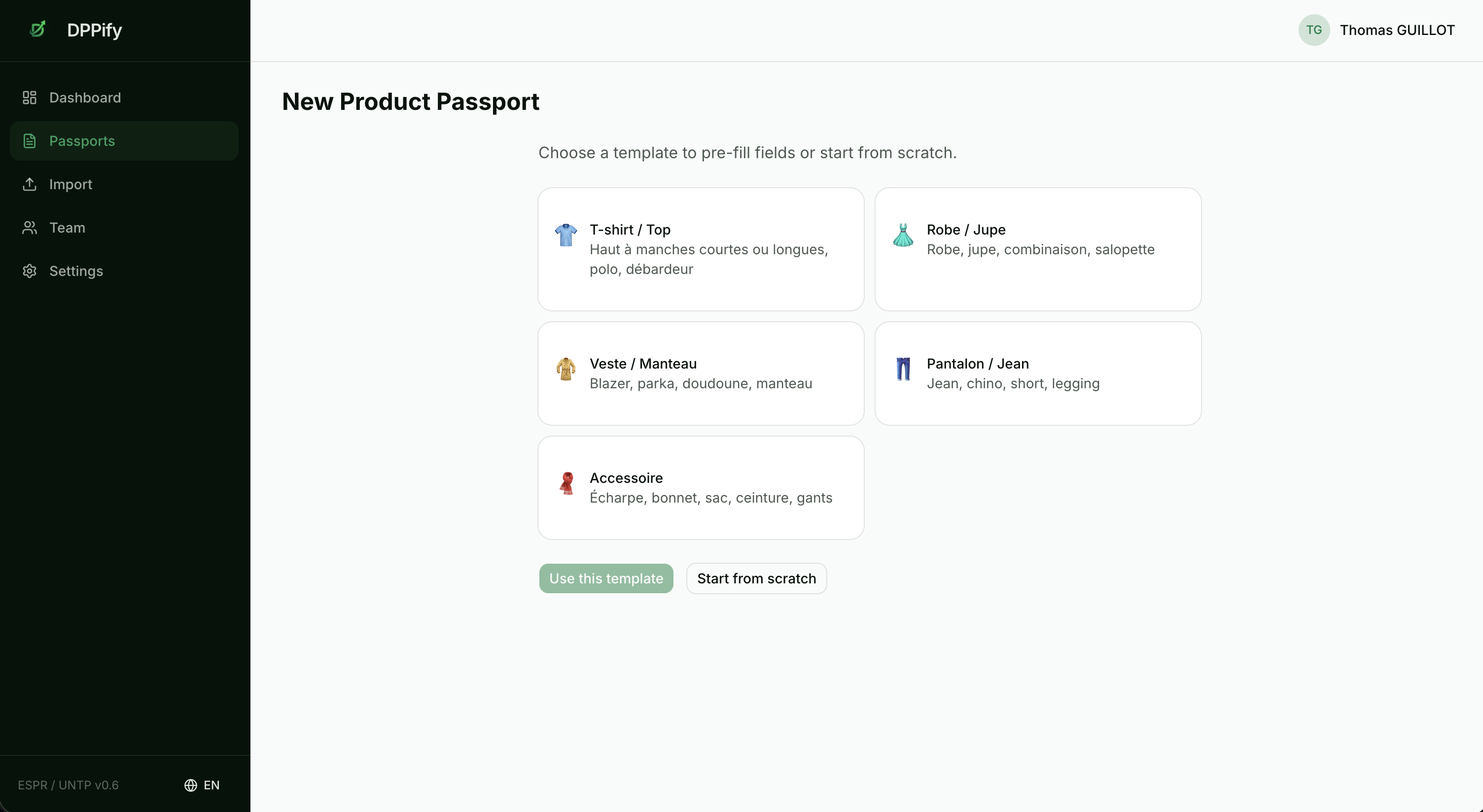The height and width of the screenshot is (812, 1483).
Task: Click the Dashboard grid icon
Action: (30, 98)
